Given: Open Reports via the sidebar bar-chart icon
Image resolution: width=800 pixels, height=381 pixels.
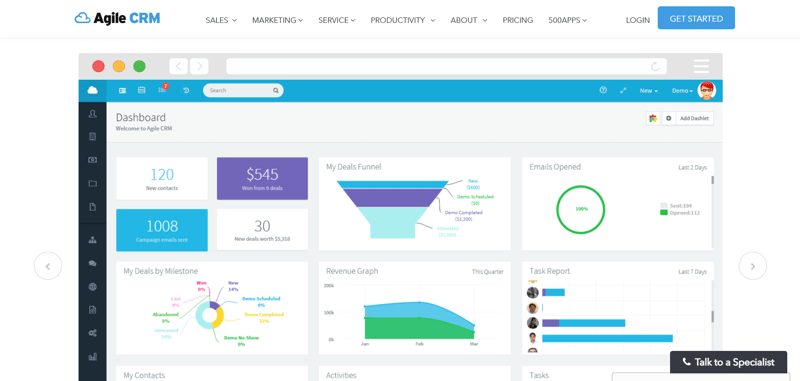Looking at the screenshot, I should pos(92,357).
